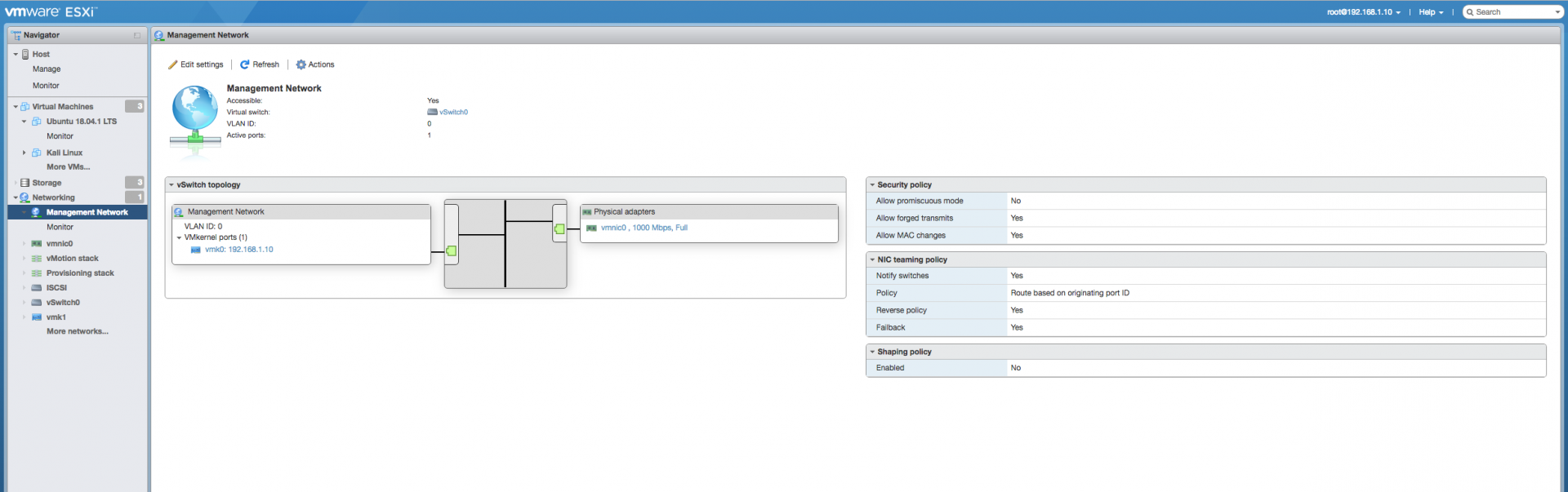Click the Physical adapters header icon
This screenshot has width=1568, height=492.
click(587, 212)
